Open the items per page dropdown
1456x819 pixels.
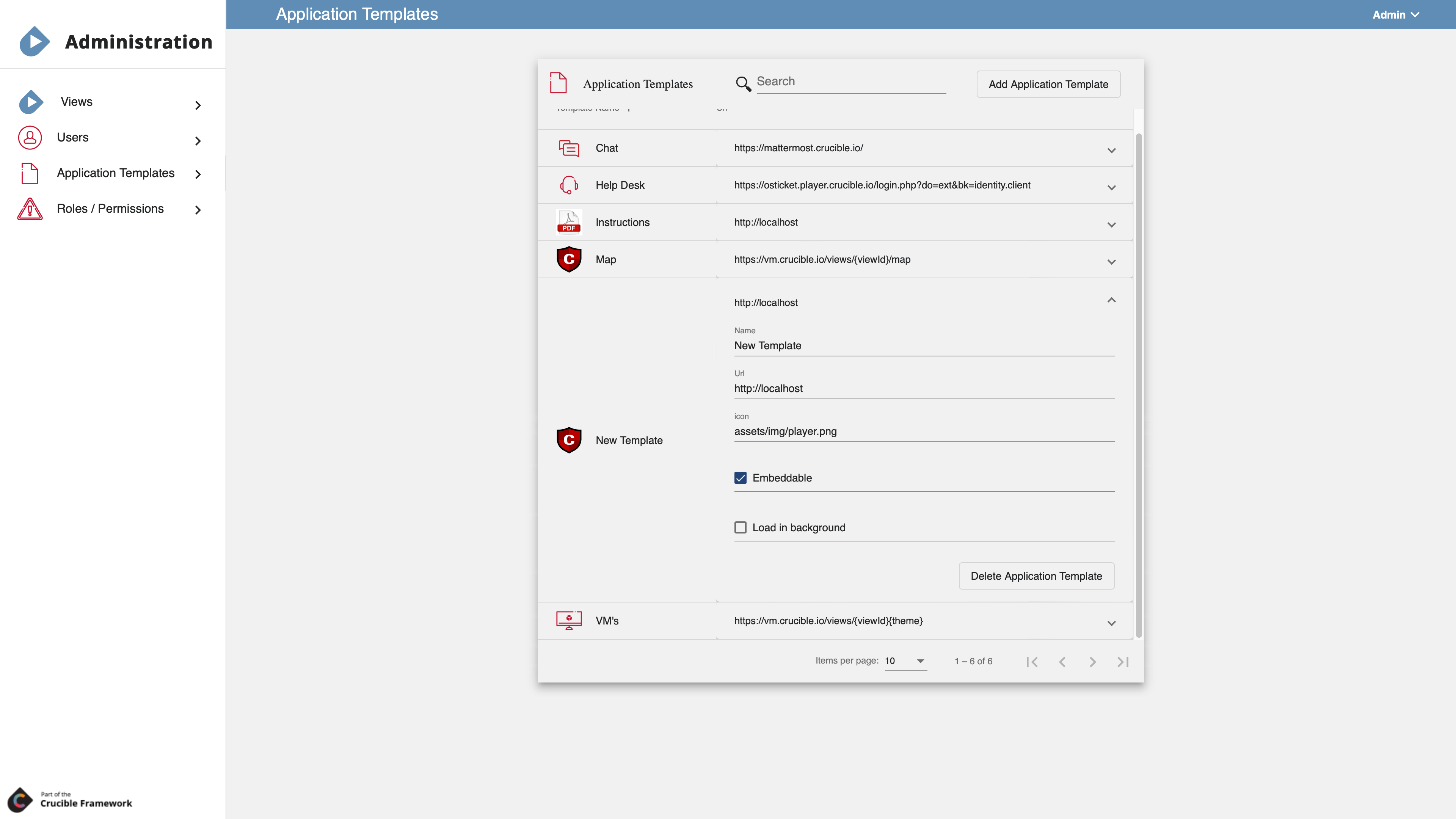(905, 661)
